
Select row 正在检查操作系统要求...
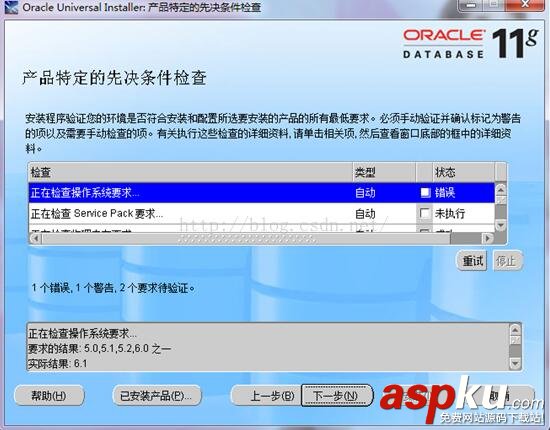coord(262,192)
